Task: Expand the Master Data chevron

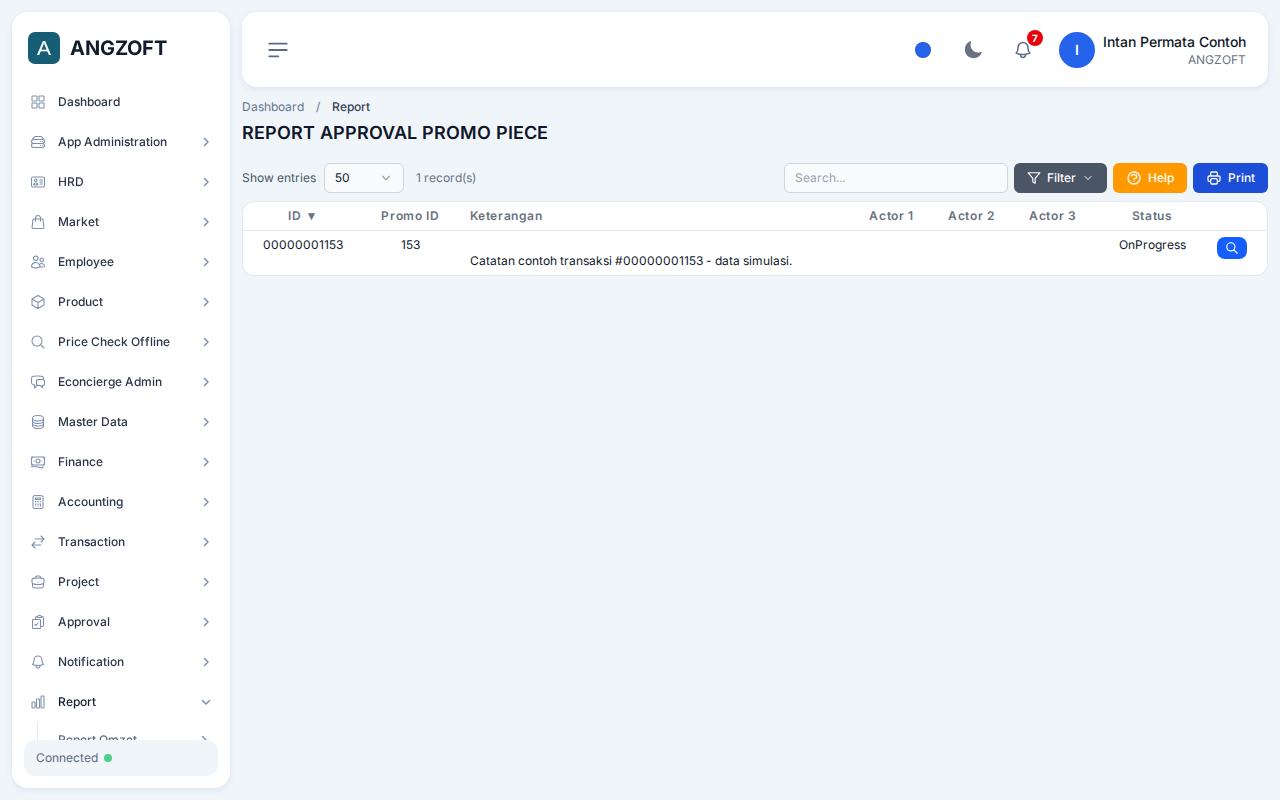Action: [206, 422]
